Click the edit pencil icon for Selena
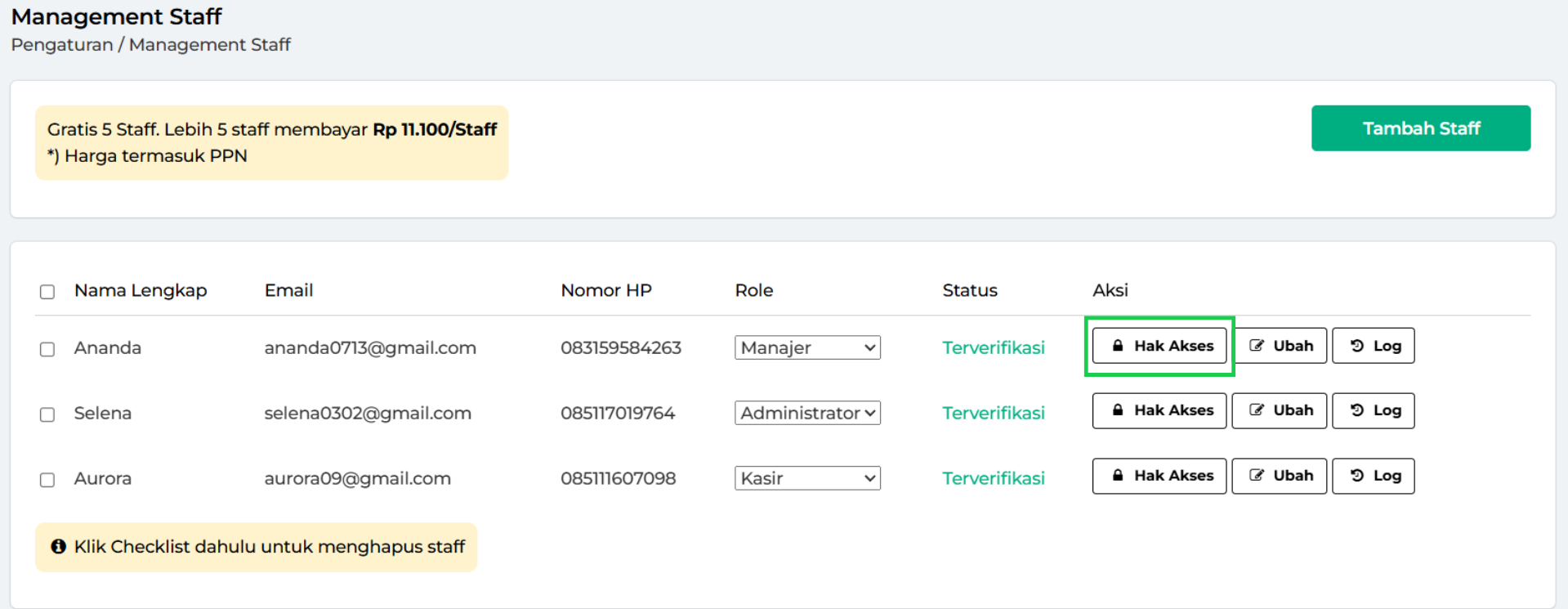The width and height of the screenshot is (1568, 609). (x=1257, y=410)
